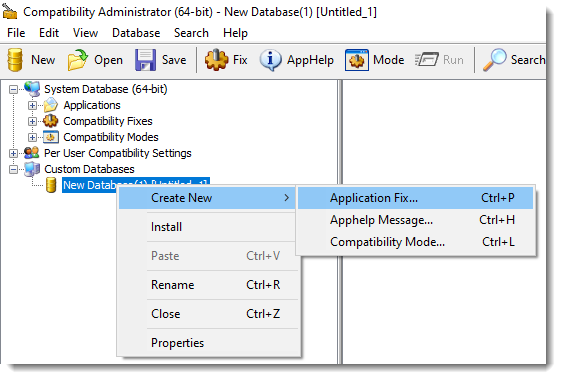This screenshot has width=561, height=379.
Task: Open the File menu
Action: pos(16,33)
